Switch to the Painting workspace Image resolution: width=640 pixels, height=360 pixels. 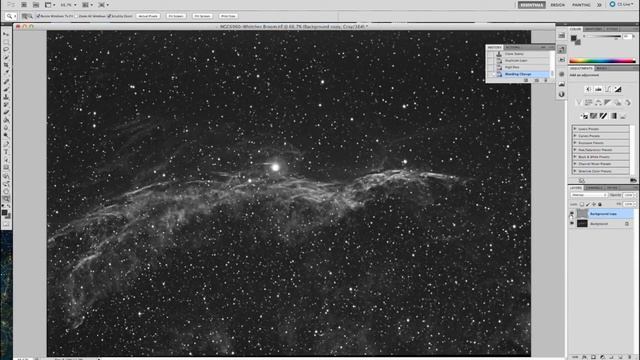581,5
